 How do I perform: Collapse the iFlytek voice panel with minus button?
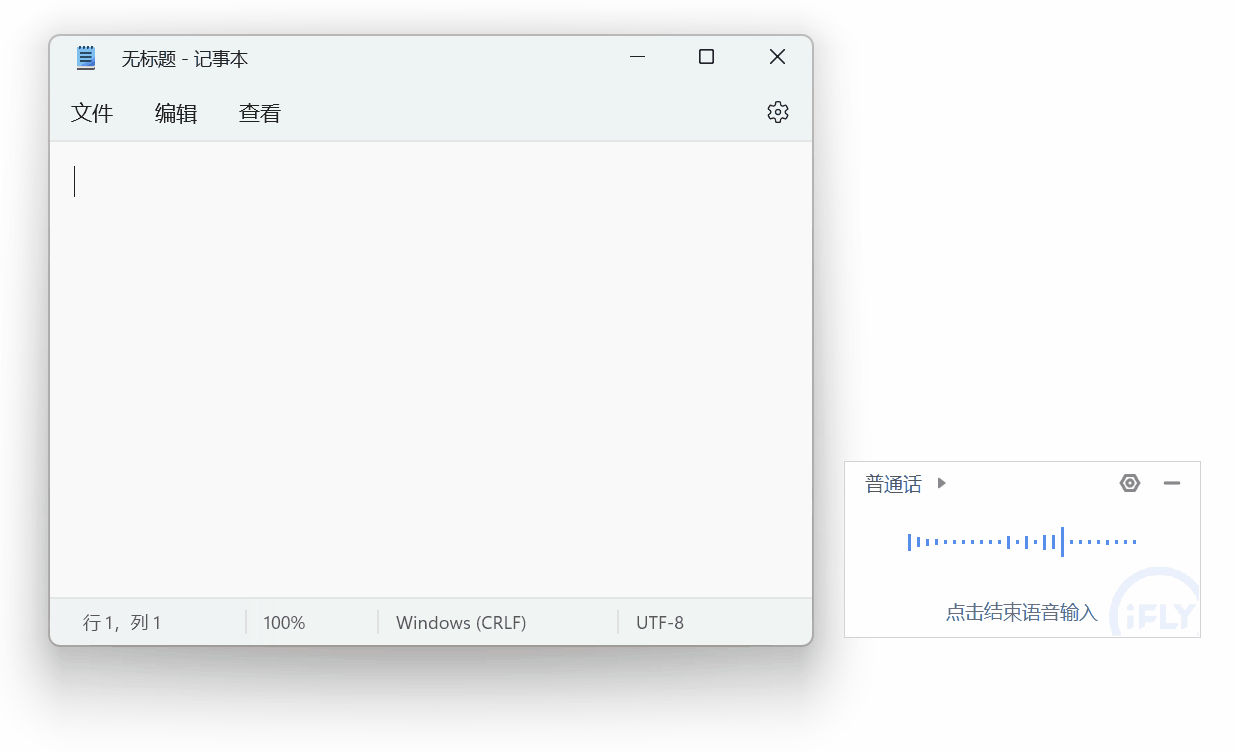1172,483
